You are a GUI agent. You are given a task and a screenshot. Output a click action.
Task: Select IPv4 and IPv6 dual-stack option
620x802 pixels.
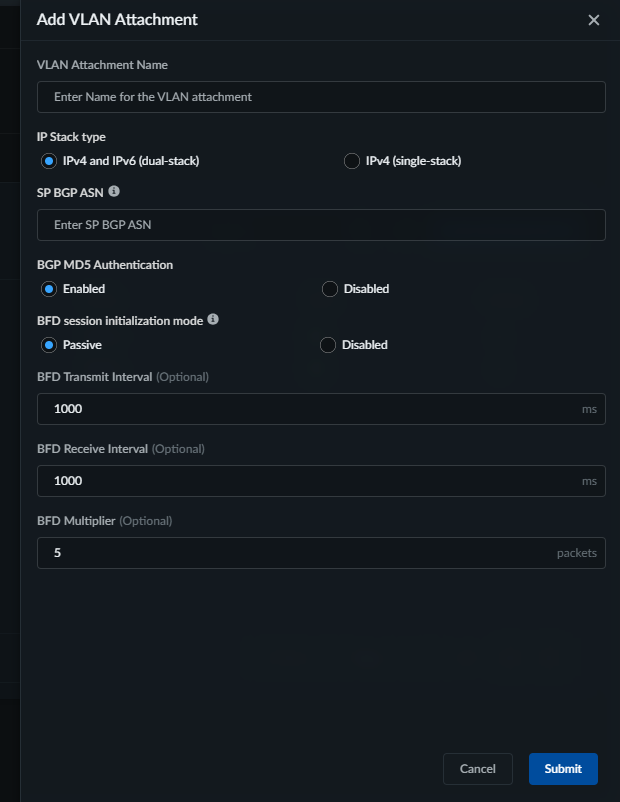coord(48,161)
